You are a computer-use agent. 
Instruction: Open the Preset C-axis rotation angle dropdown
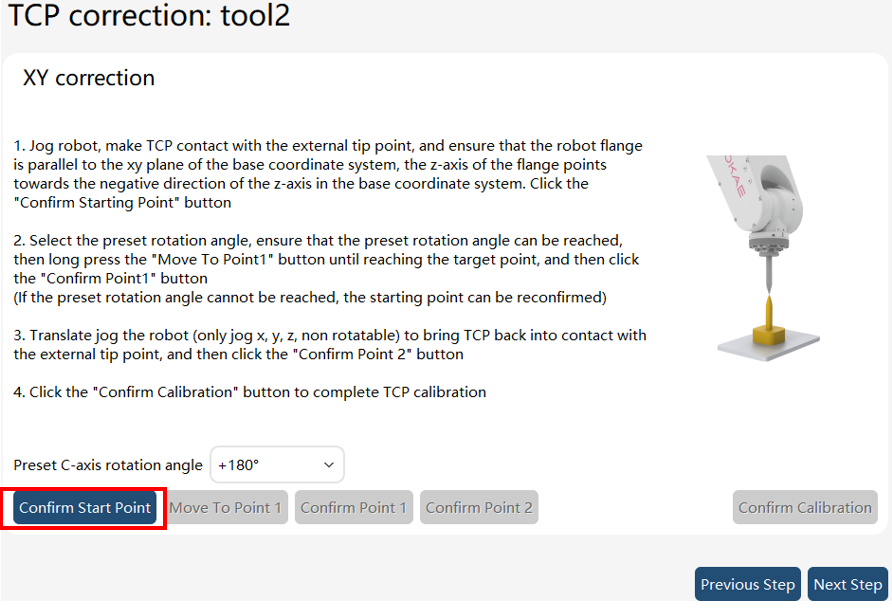point(277,465)
